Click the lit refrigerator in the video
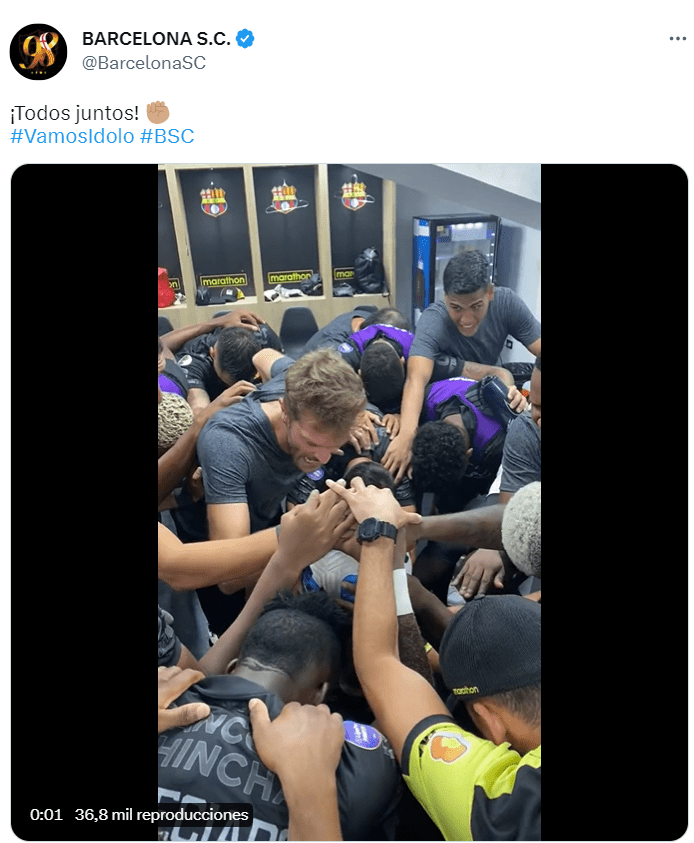This screenshot has height=843, width=694. (457, 263)
